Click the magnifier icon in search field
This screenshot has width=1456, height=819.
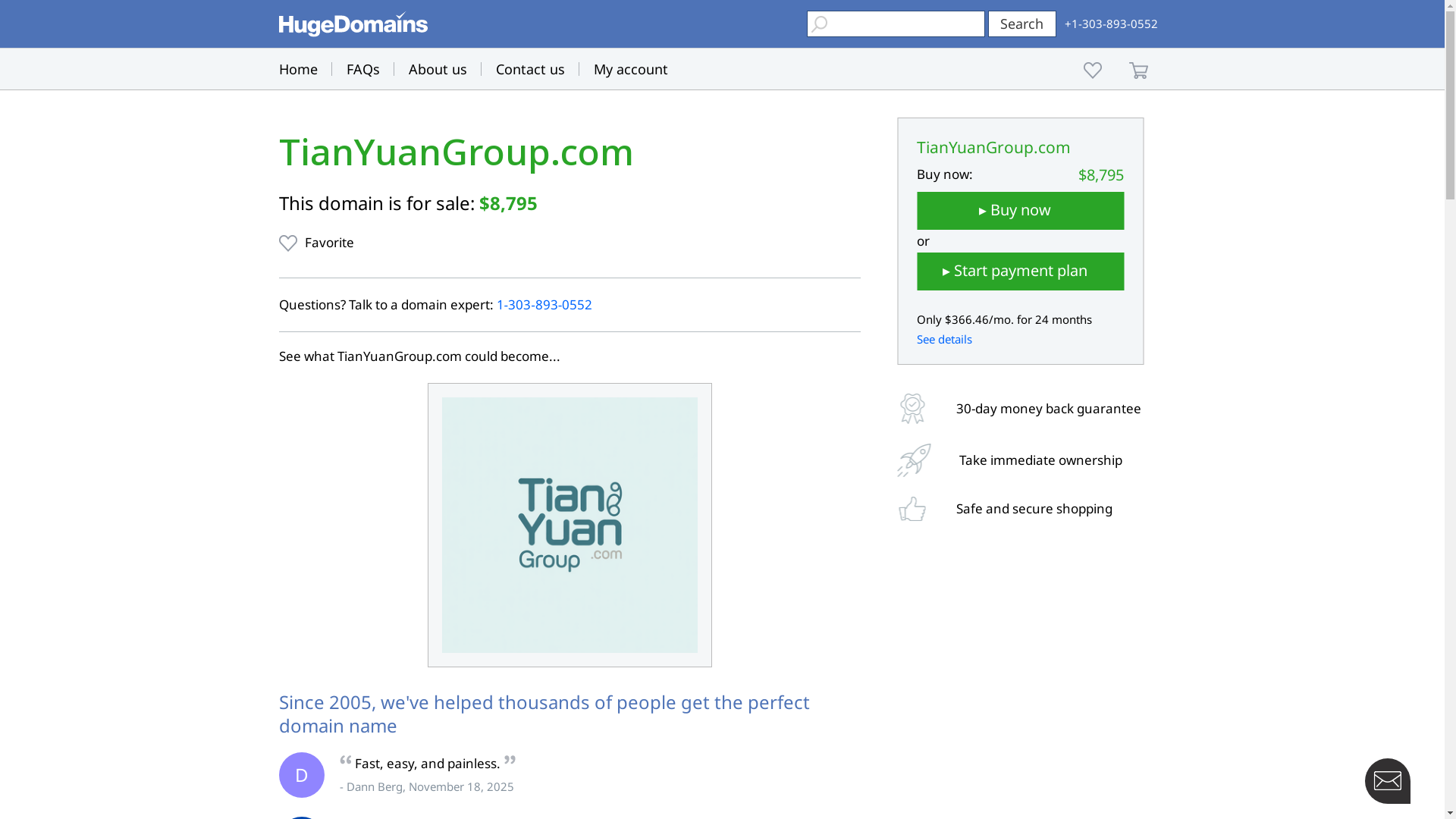pyautogui.click(x=819, y=24)
